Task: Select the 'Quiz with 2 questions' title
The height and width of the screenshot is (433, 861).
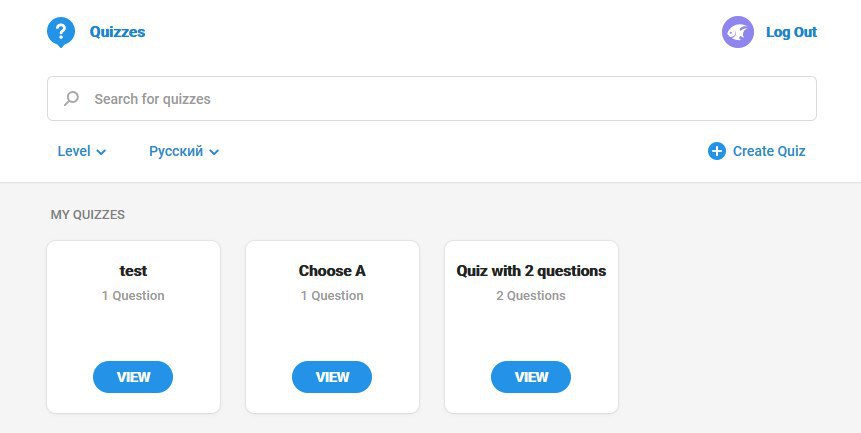Action: [531, 271]
